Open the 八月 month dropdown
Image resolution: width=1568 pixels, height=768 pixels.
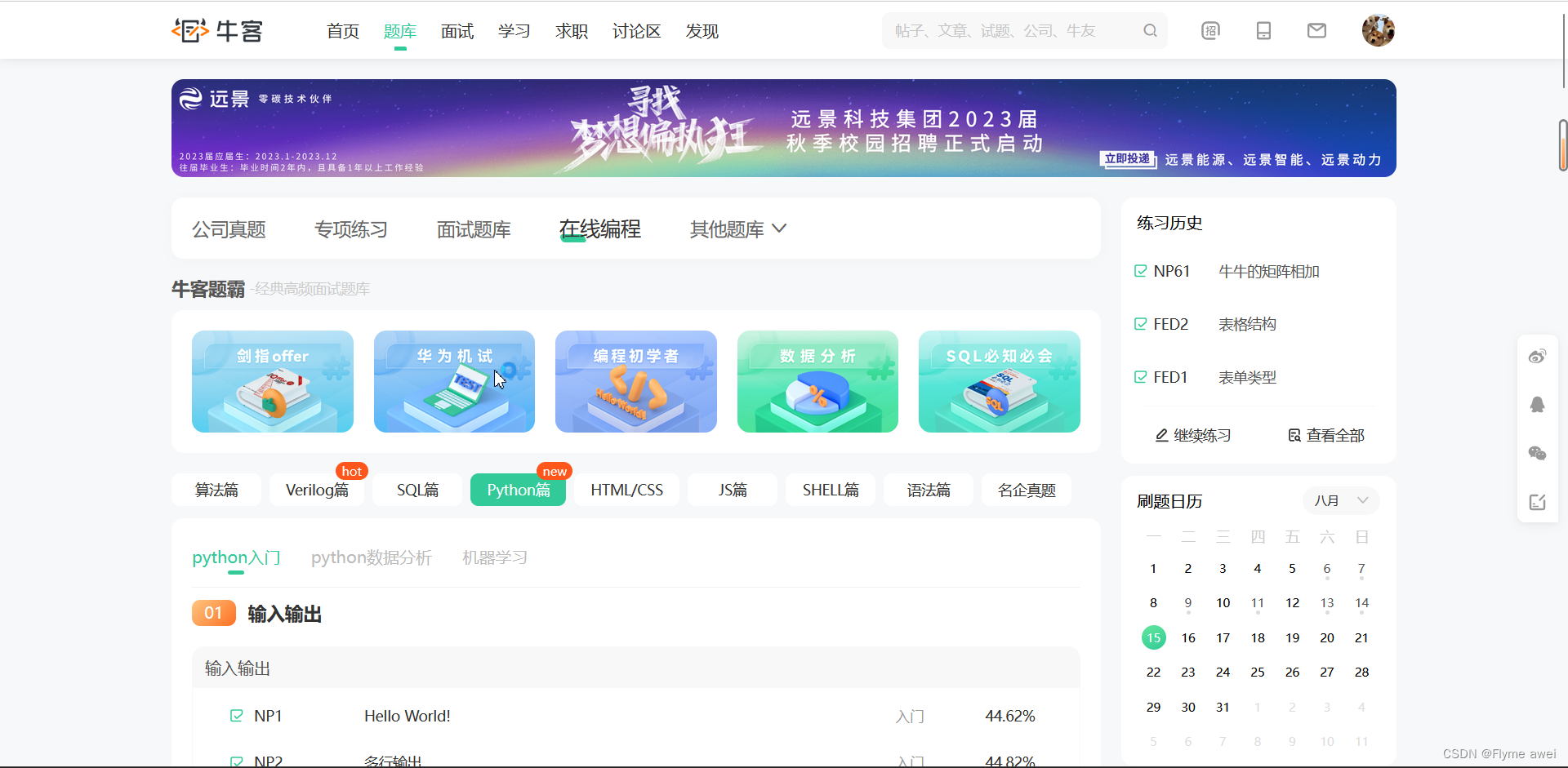(1341, 500)
